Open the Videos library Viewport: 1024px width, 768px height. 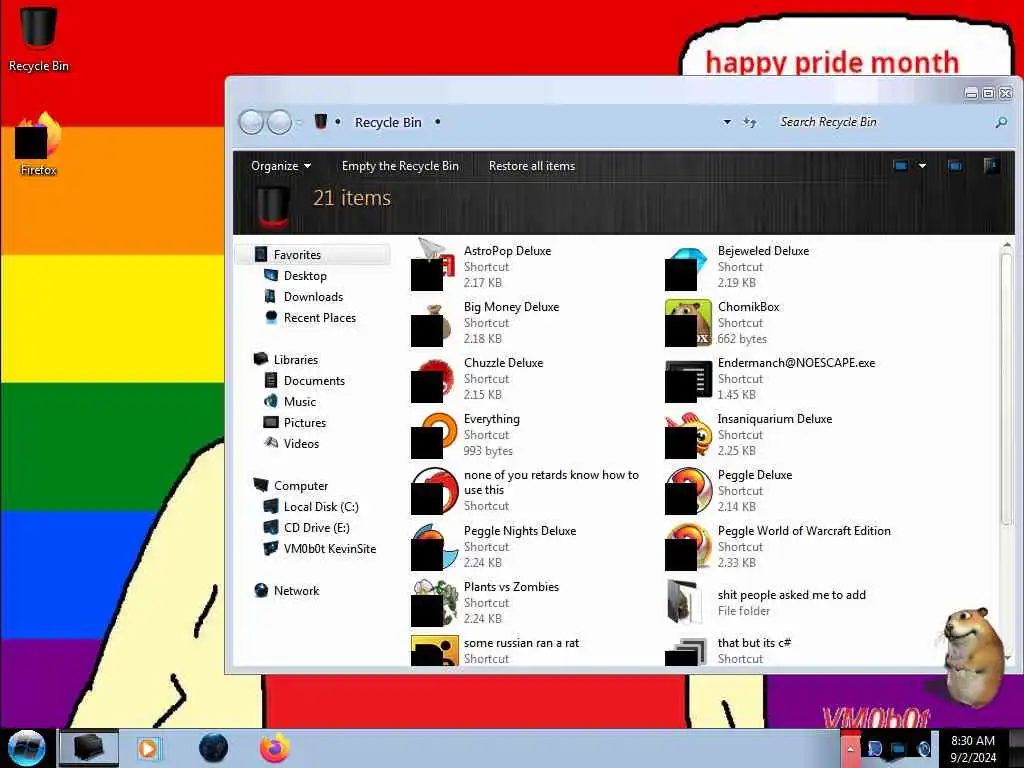[301, 443]
